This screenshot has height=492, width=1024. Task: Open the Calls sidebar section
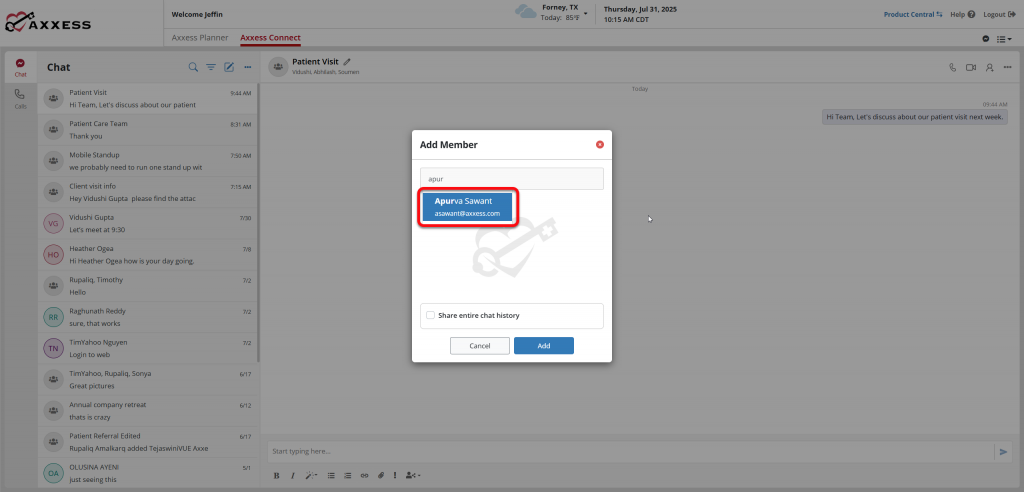[x=20, y=97]
